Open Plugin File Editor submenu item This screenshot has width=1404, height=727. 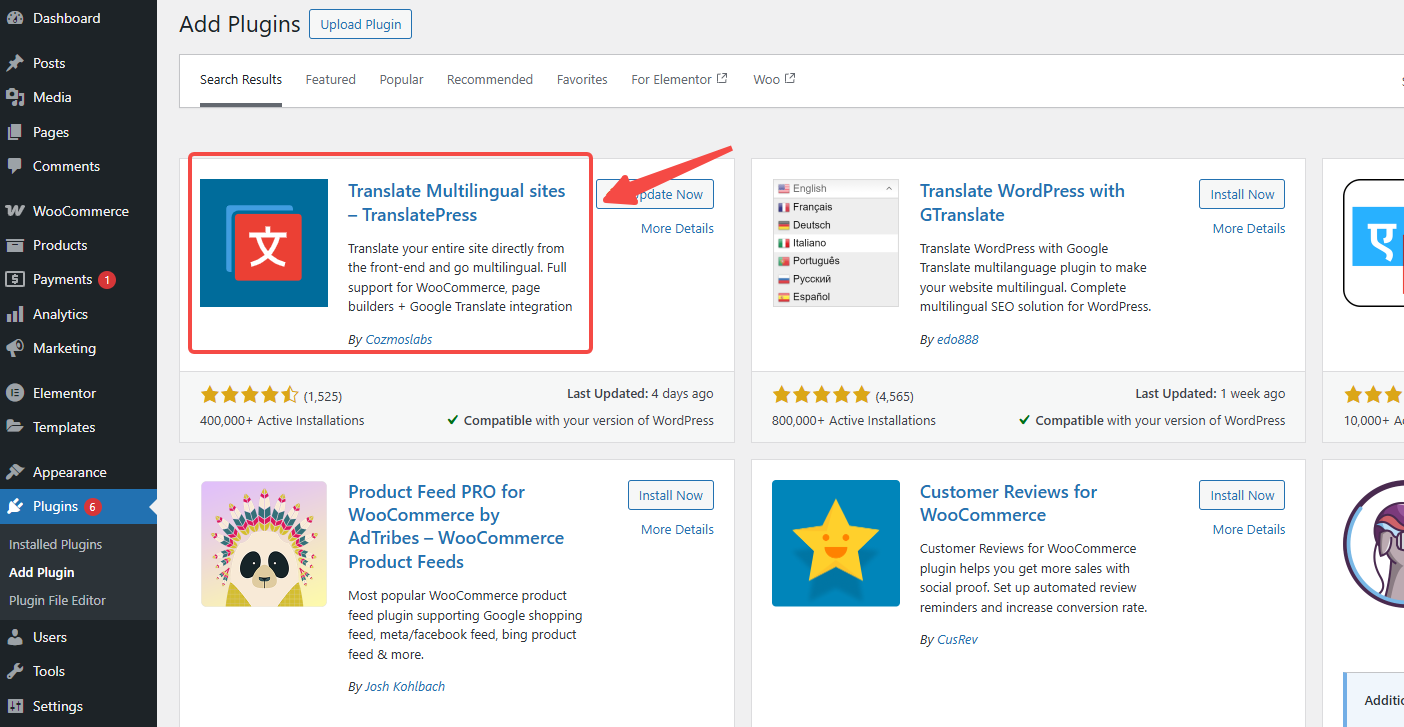[x=57, y=600]
